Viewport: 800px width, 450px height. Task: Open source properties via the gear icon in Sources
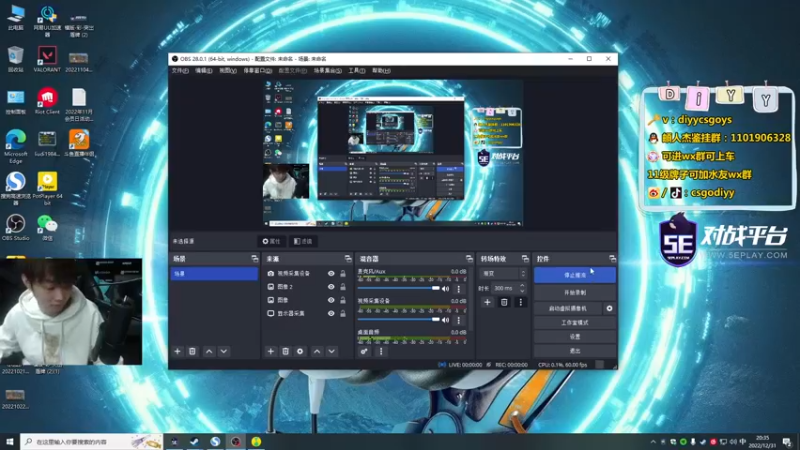(x=300, y=351)
